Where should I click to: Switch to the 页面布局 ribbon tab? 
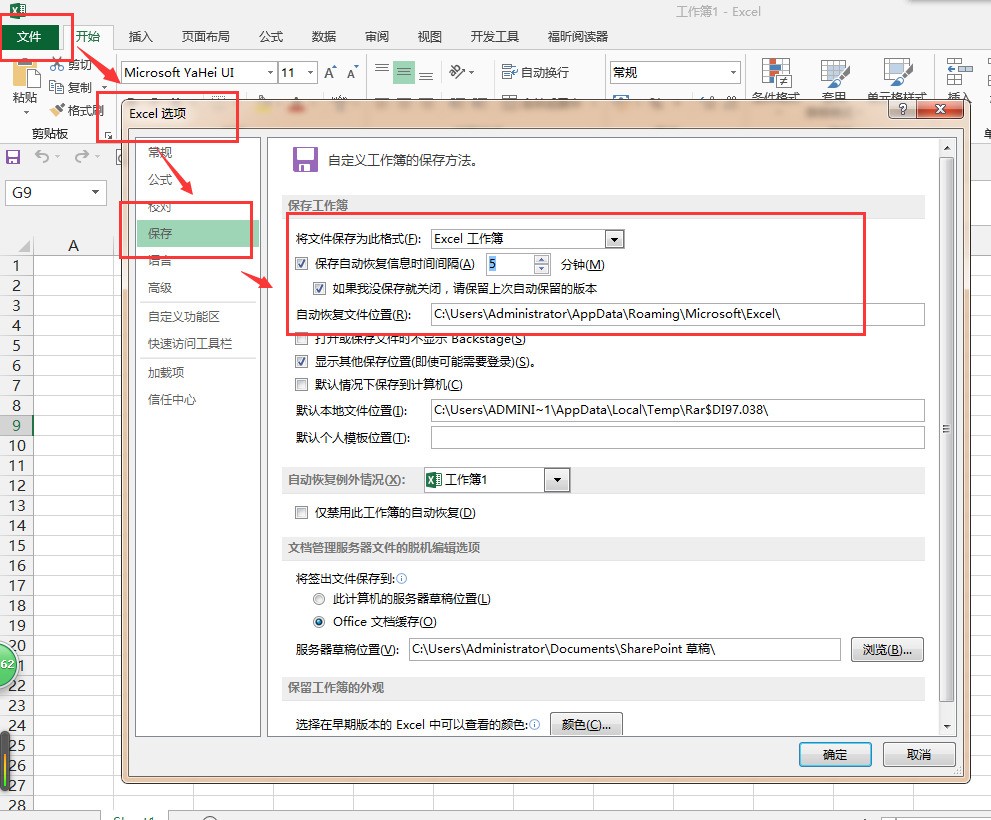pos(205,37)
